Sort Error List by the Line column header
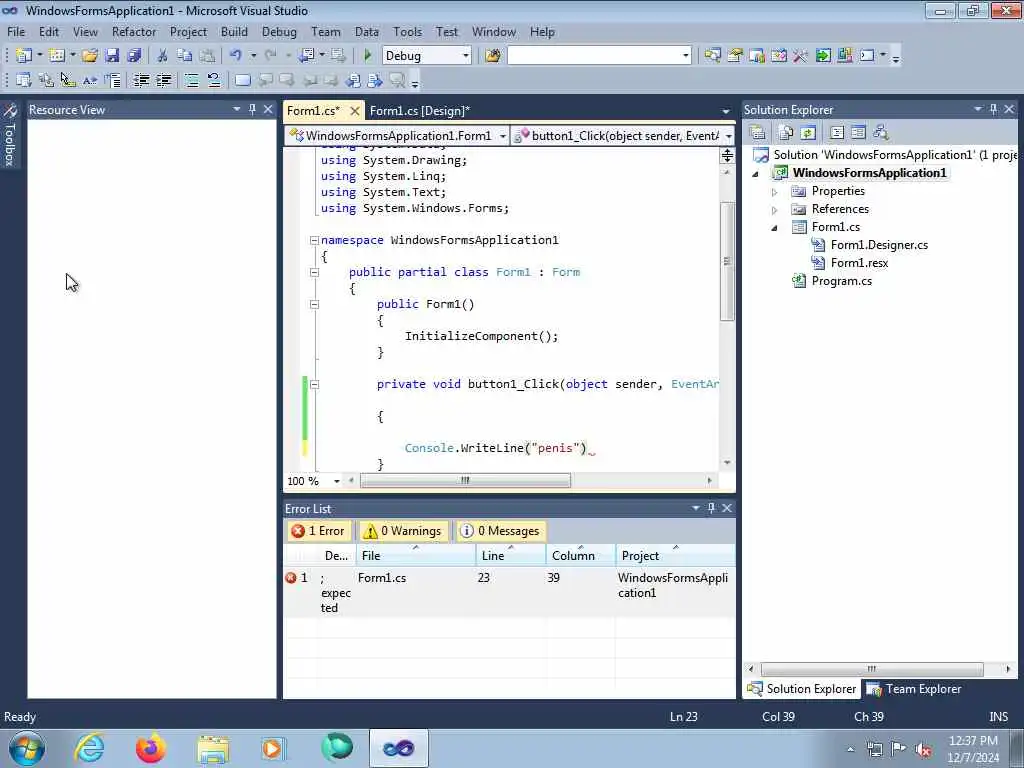Screen dimensions: 1024x768 511,556
